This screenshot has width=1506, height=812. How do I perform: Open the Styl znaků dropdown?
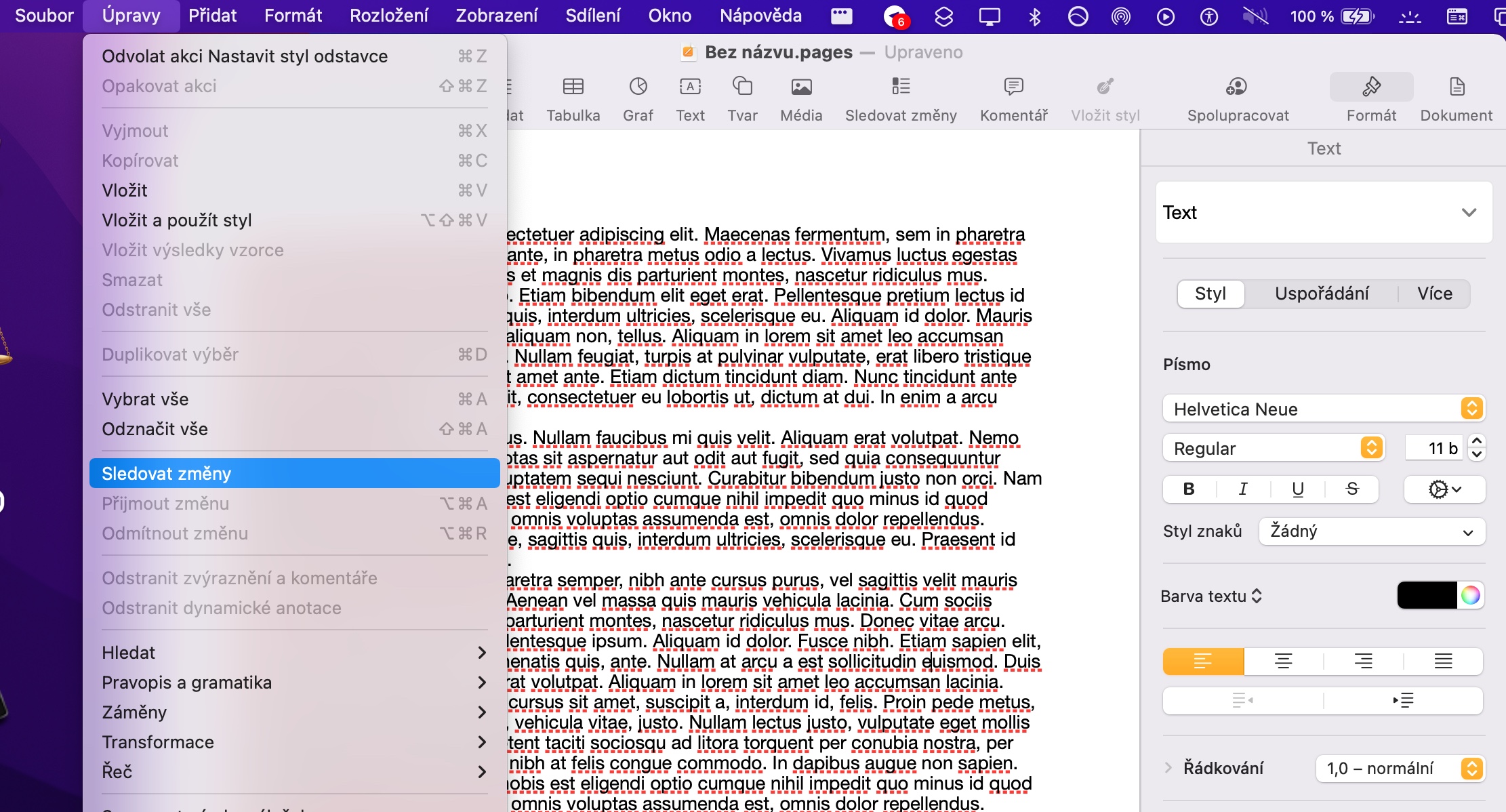(1372, 531)
